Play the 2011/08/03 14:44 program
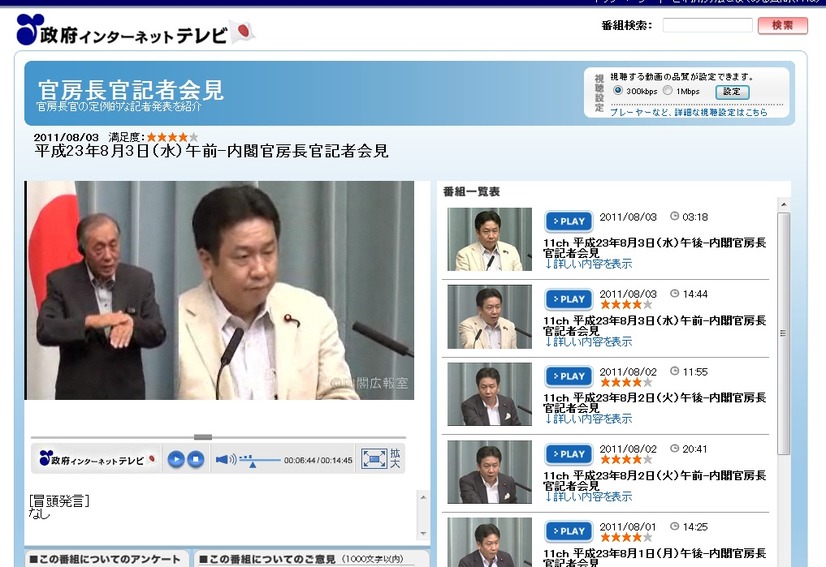Image resolution: width=826 pixels, height=567 pixels. click(x=568, y=299)
